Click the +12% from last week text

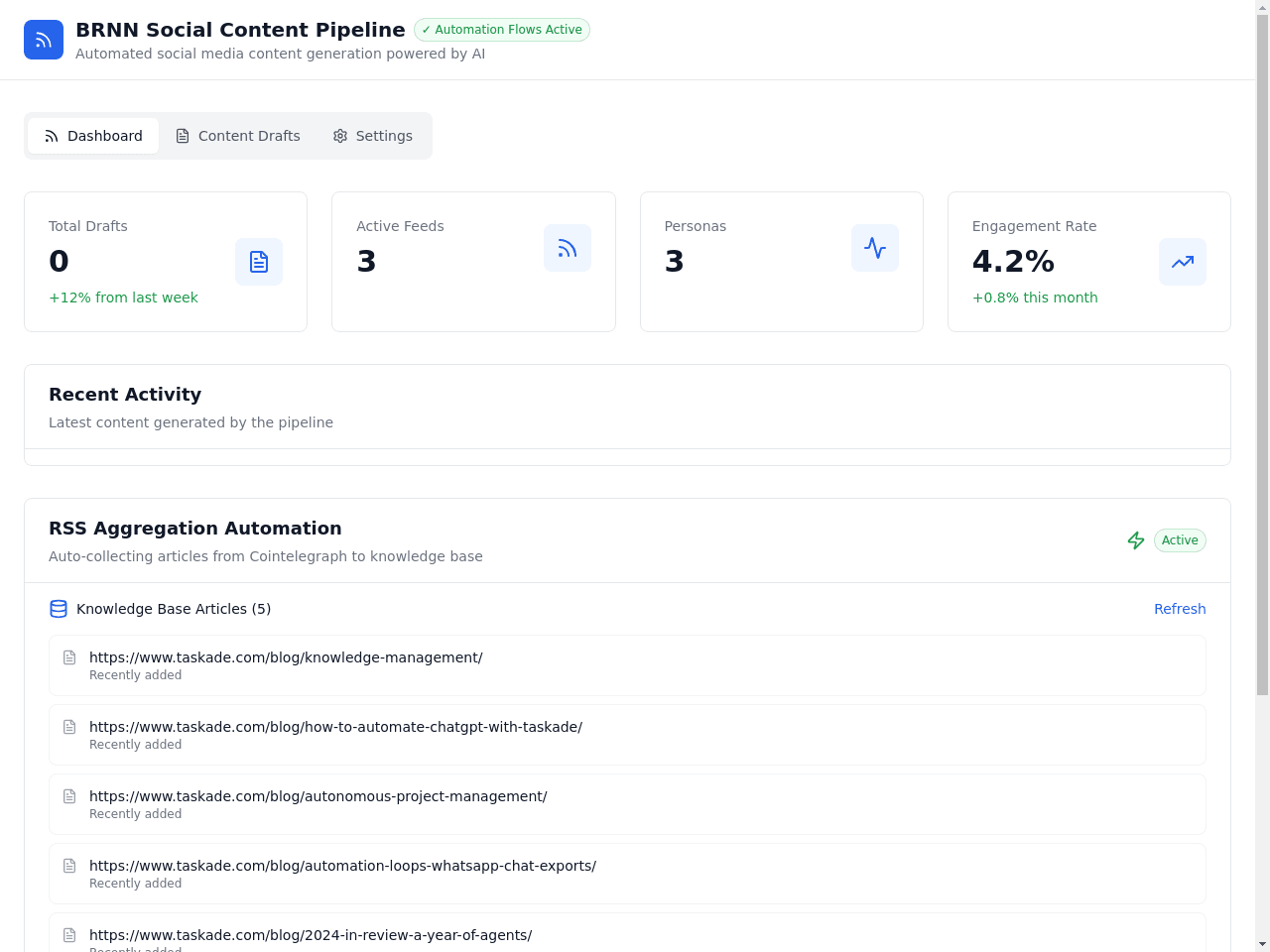click(123, 297)
